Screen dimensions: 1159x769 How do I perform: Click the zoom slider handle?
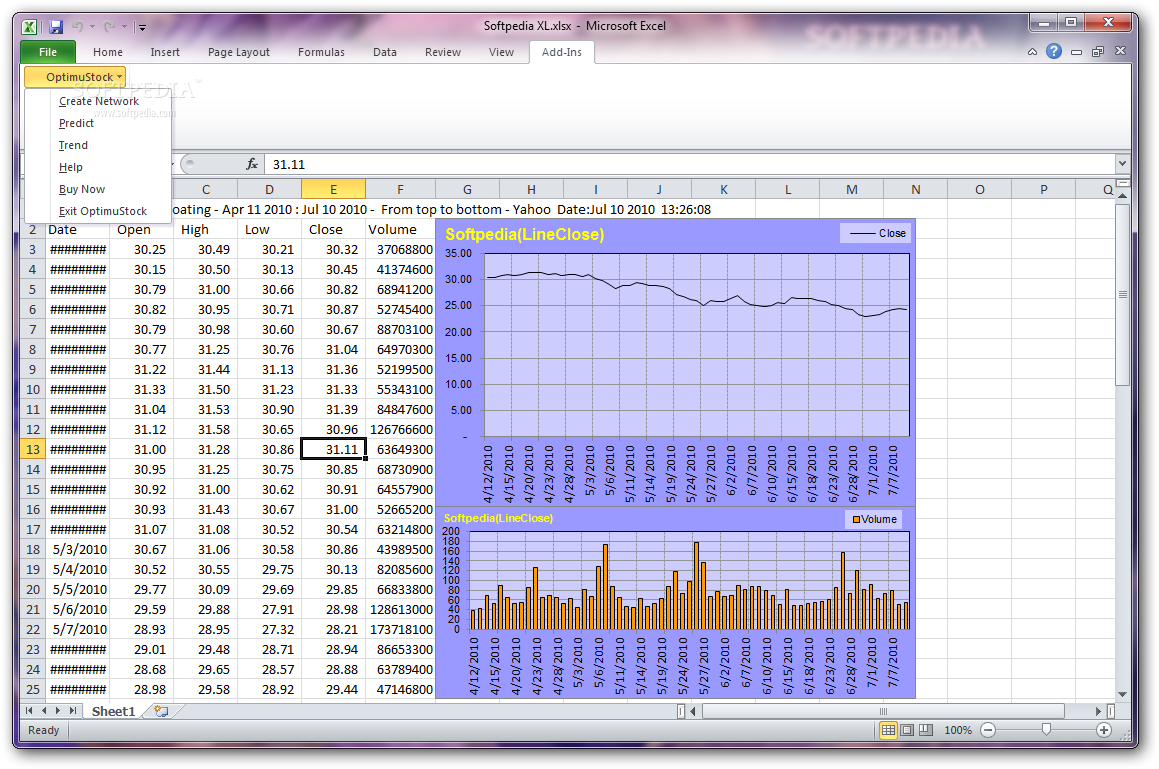(1046, 730)
